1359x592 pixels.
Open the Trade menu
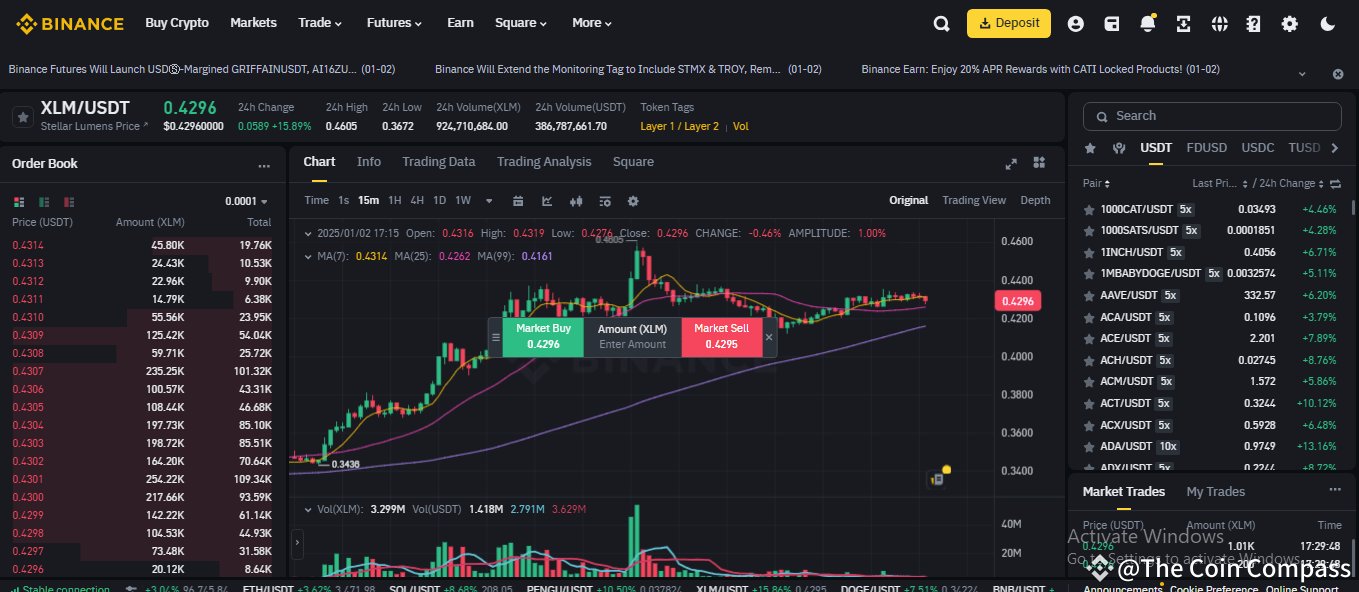point(320,23)
